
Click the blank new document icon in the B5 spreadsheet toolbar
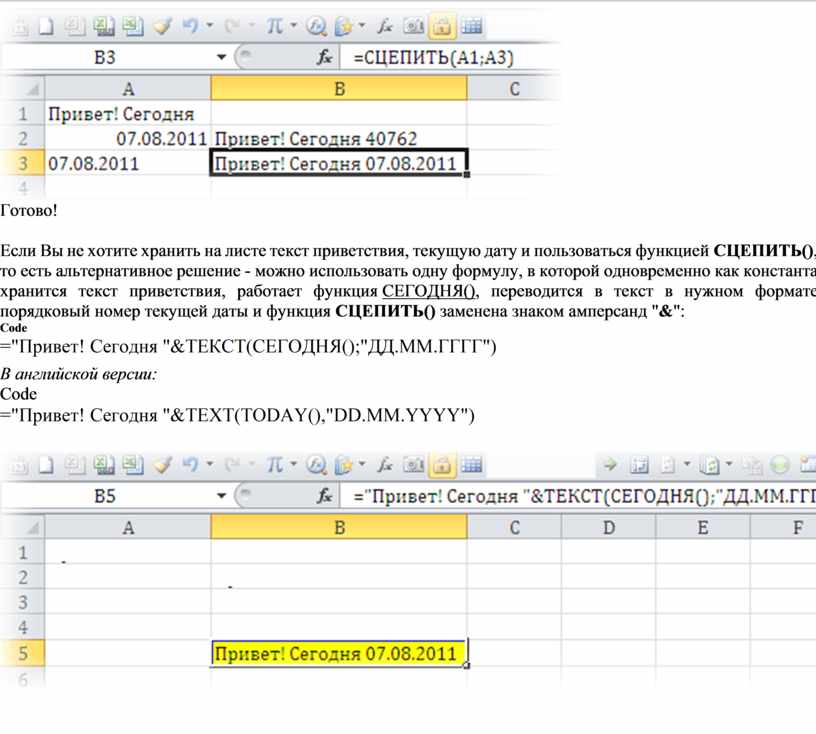pos(47,465)
